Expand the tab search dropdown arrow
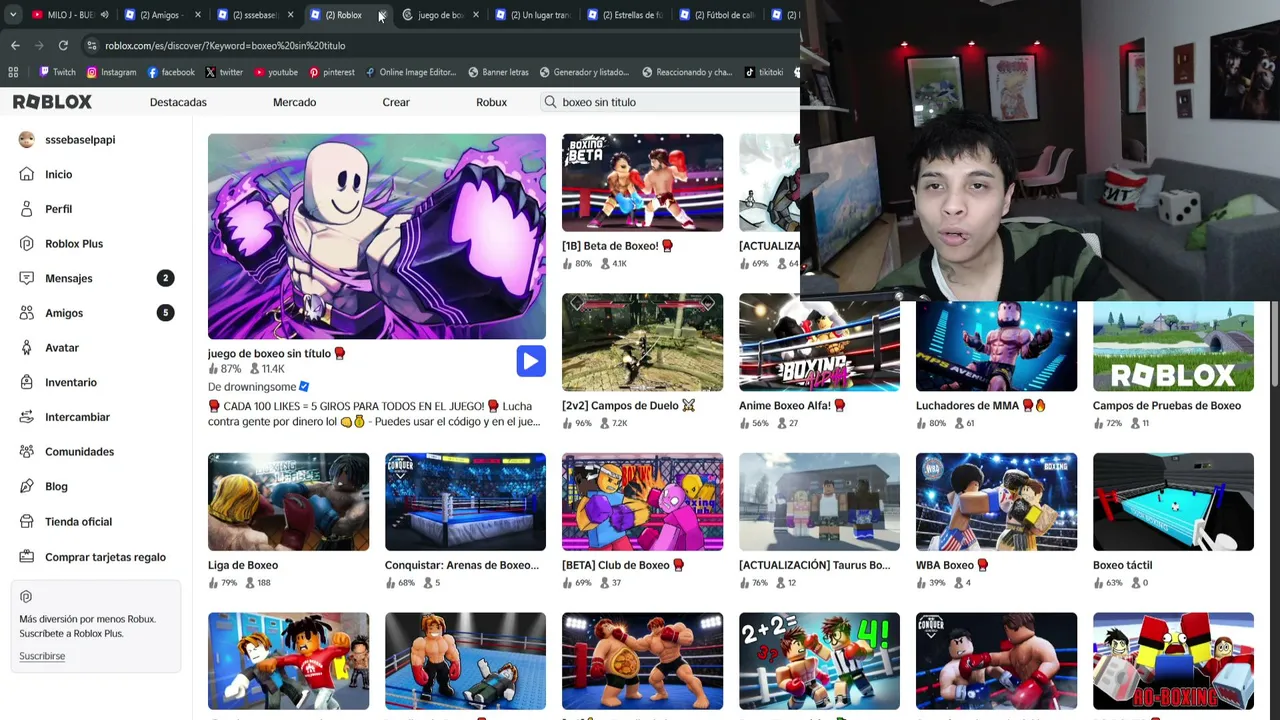Viewport: 1280px width, 720px height. [x=13, y=15]
